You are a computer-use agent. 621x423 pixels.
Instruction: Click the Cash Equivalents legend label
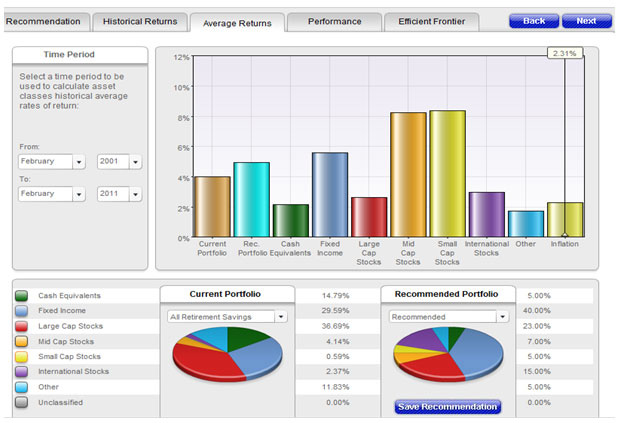tap(69, 296)
